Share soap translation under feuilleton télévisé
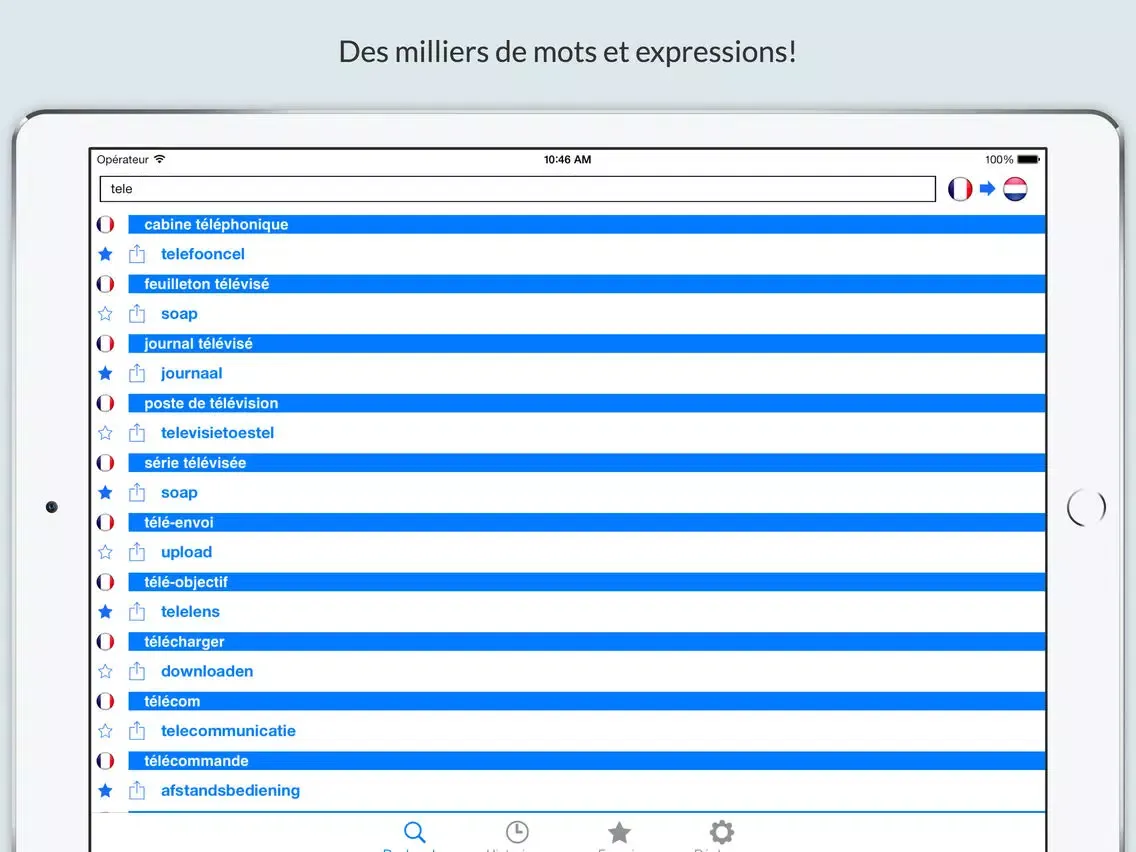1136x852 pixels. [137, 313]
